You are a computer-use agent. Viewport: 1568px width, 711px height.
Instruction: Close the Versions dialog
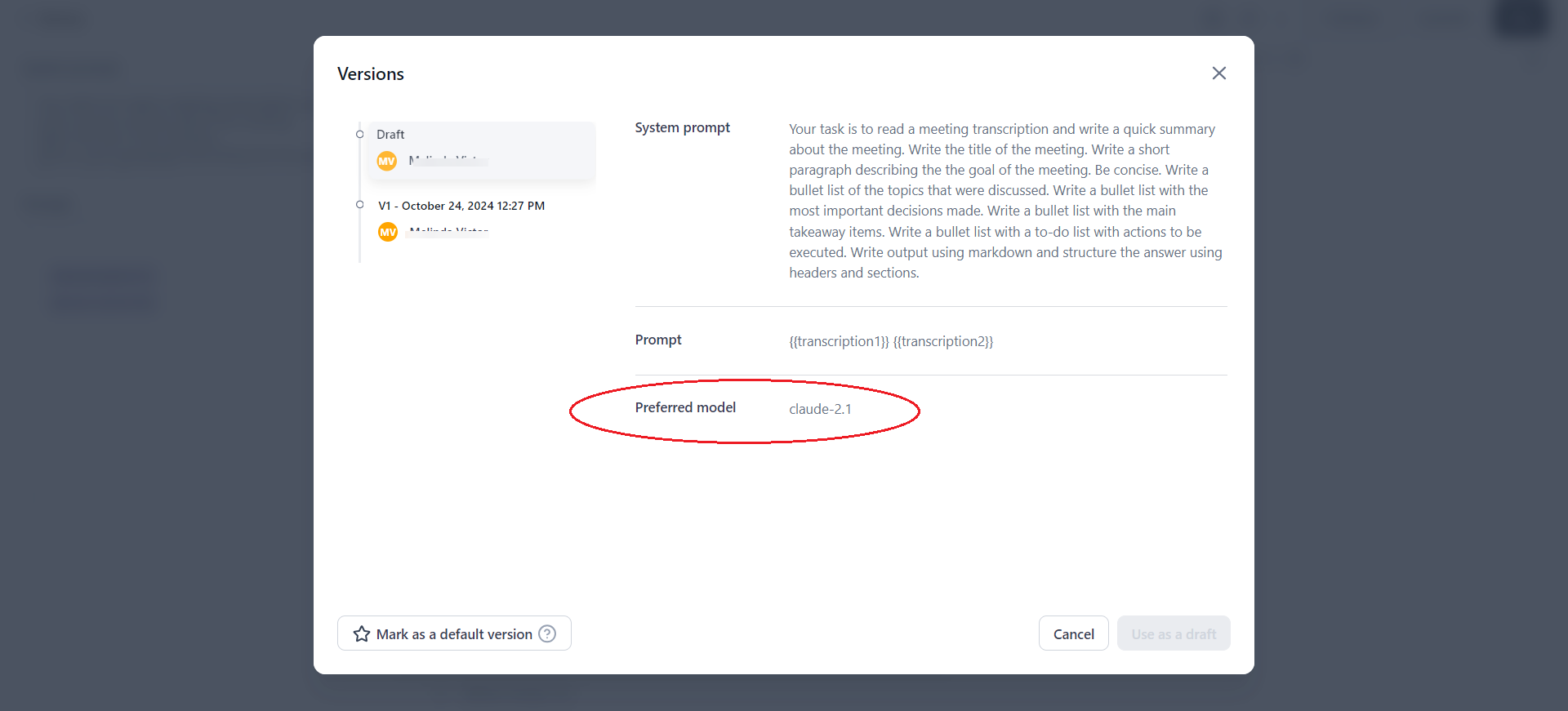(x=1218, y=73)
